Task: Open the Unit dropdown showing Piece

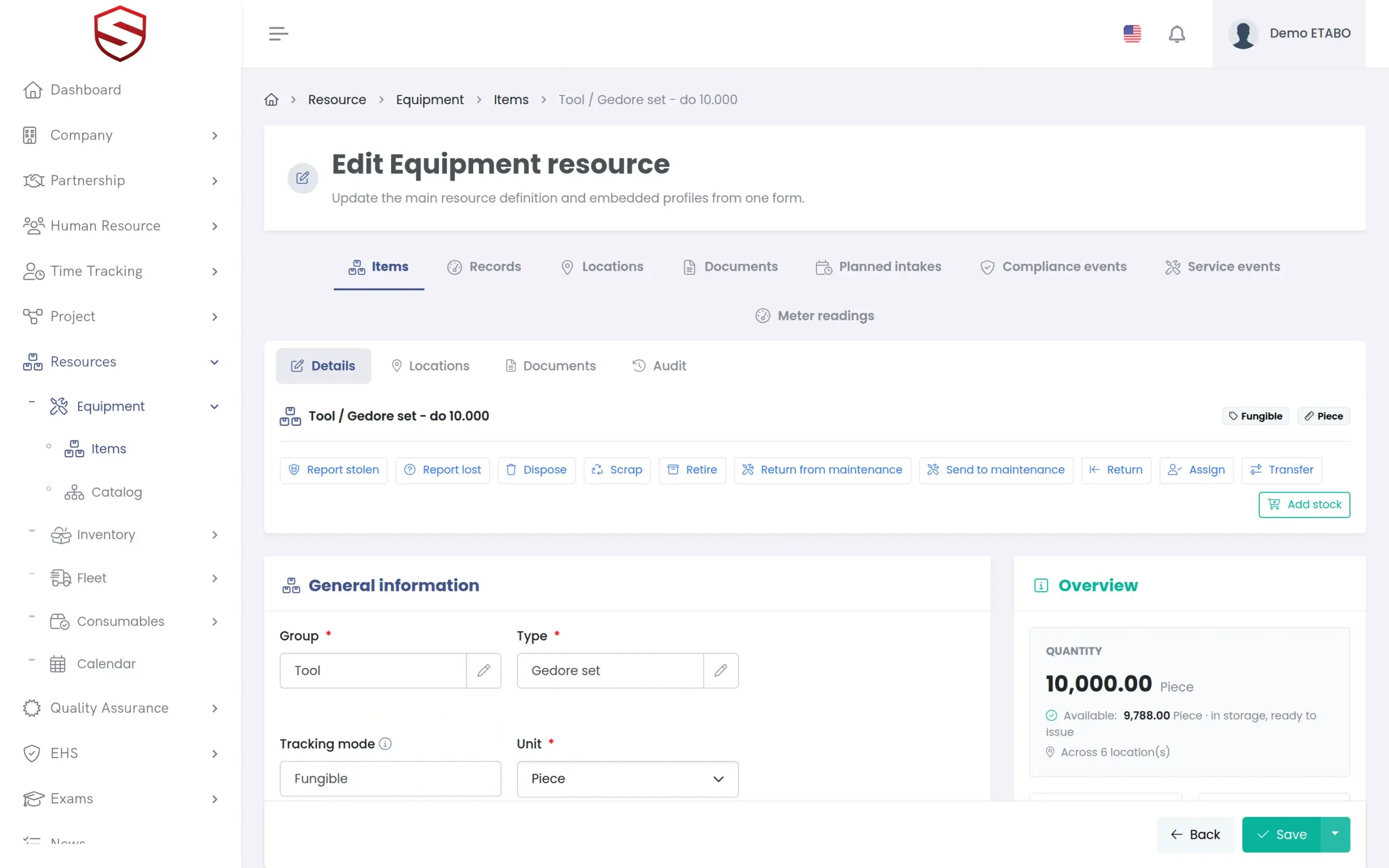Action: (x=627, y=779)
